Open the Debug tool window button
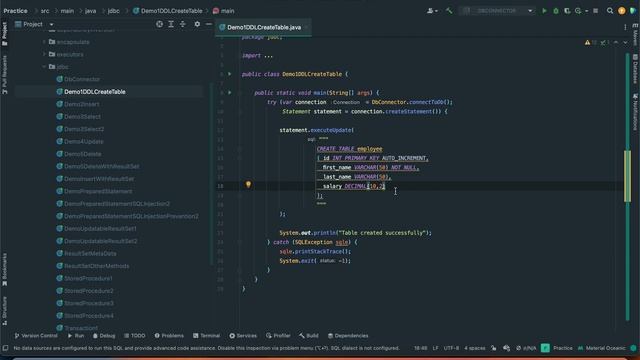The height and width of the screenshot is (360, 640). click(104, 336)
